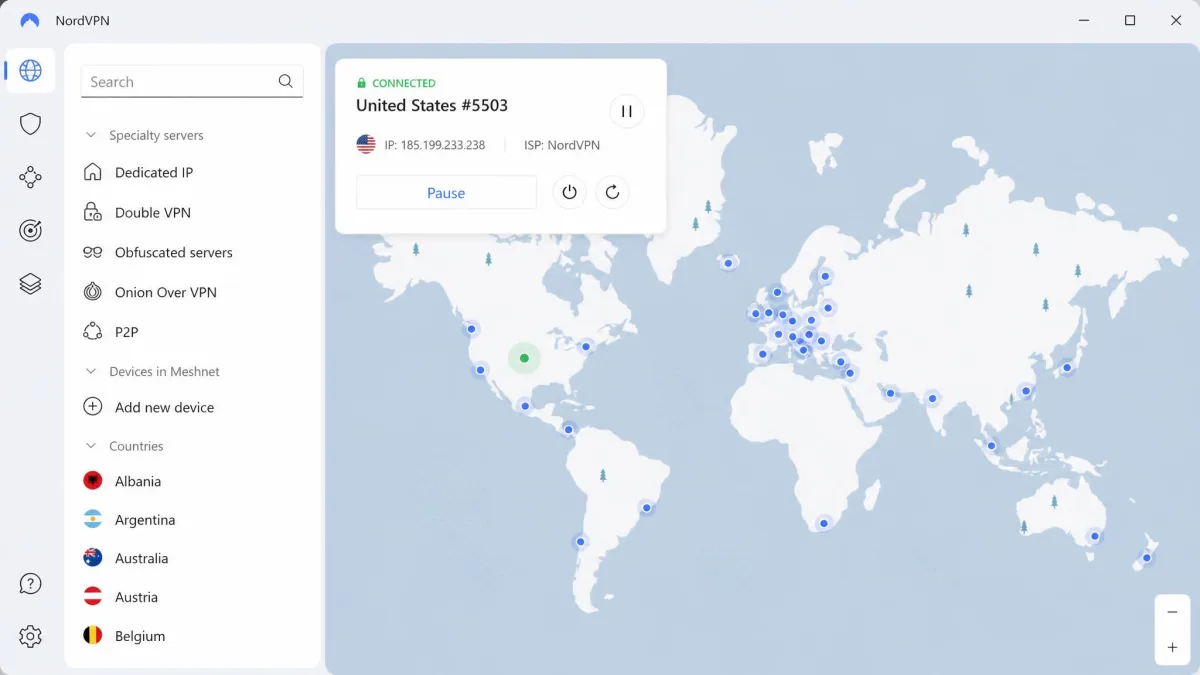Select P2P label
Viewport: 1200px width, 675px height.
(x=127, y=332)
